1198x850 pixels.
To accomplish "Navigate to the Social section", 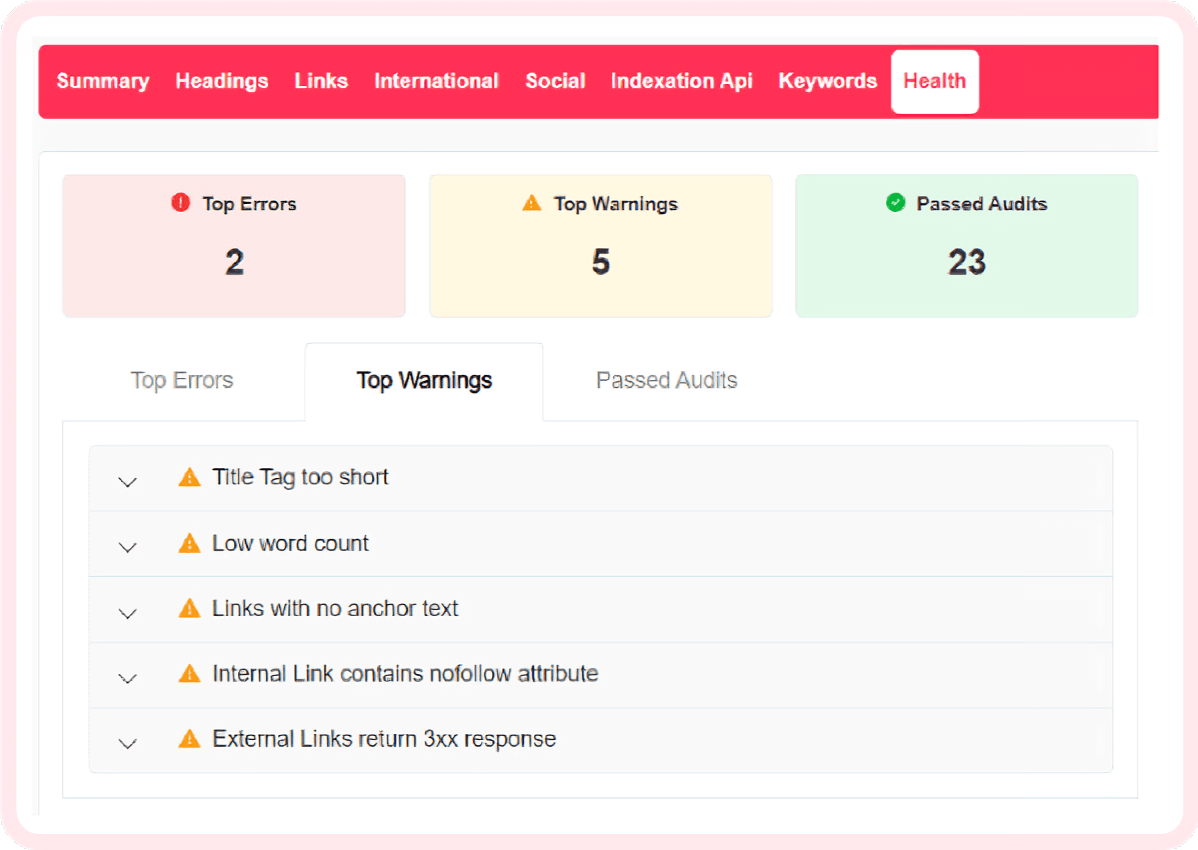I will pyautogui.click(x=555, y=81).
